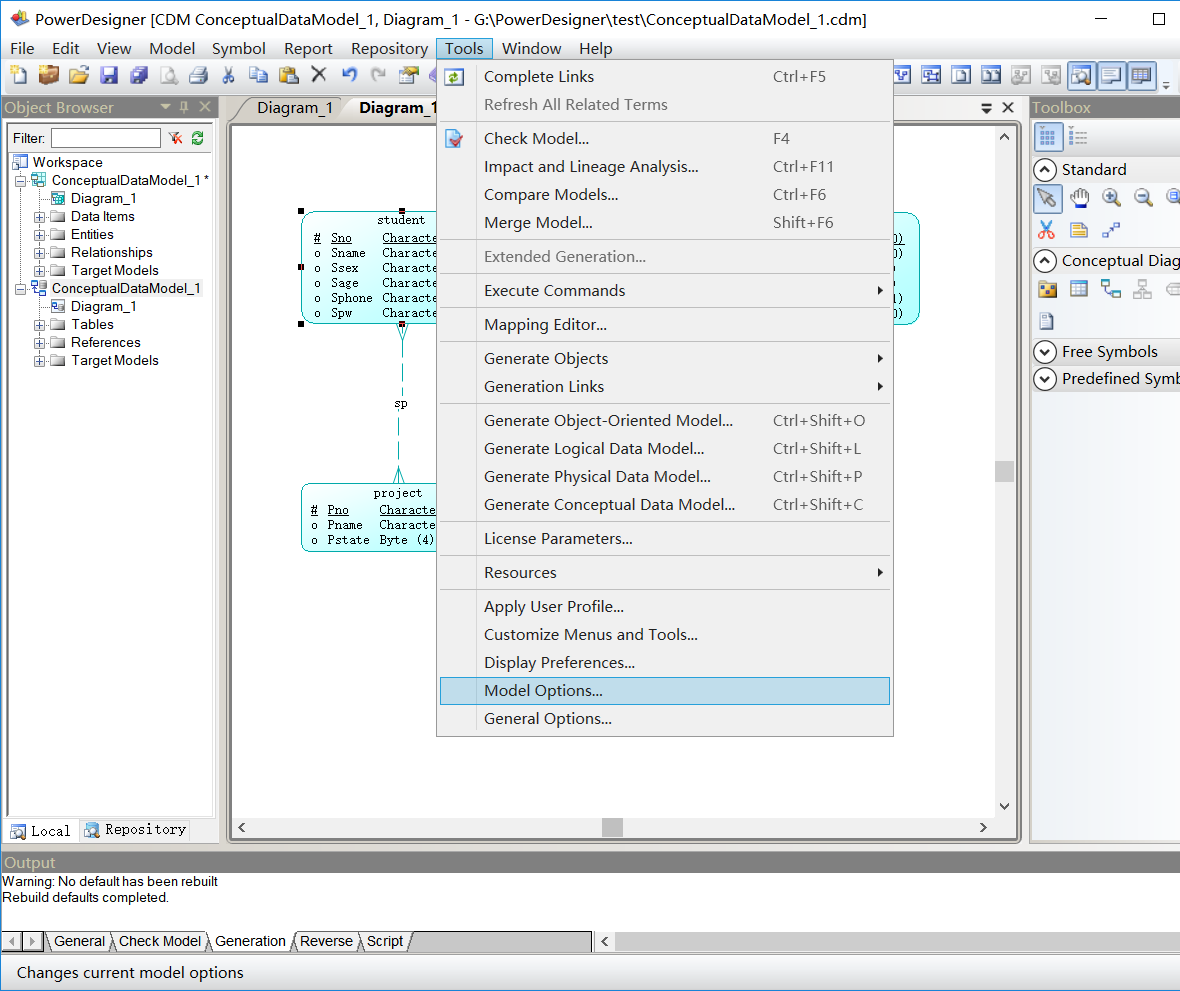Viewport: 1180px width, 991px height.
Task: Open Display Preferences from the menu
Action: pyautogui.click(x=558, y=662)
